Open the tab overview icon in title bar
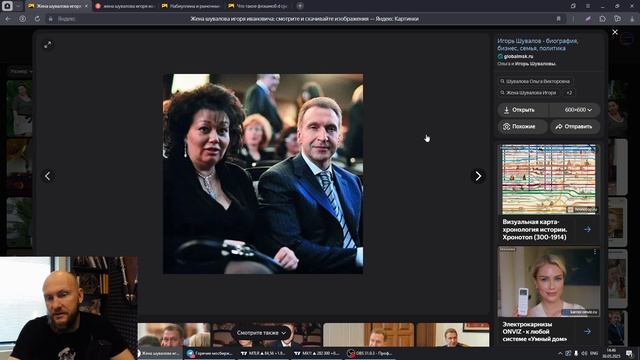Viewport: 640px width, 360px height. tap(573, 6)
